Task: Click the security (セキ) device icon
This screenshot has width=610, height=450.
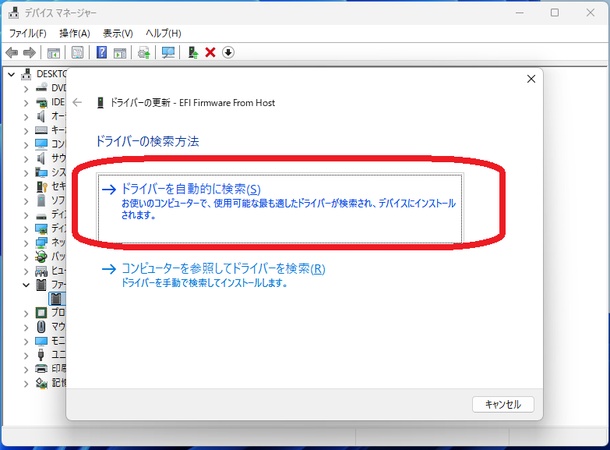Action: 42,186
